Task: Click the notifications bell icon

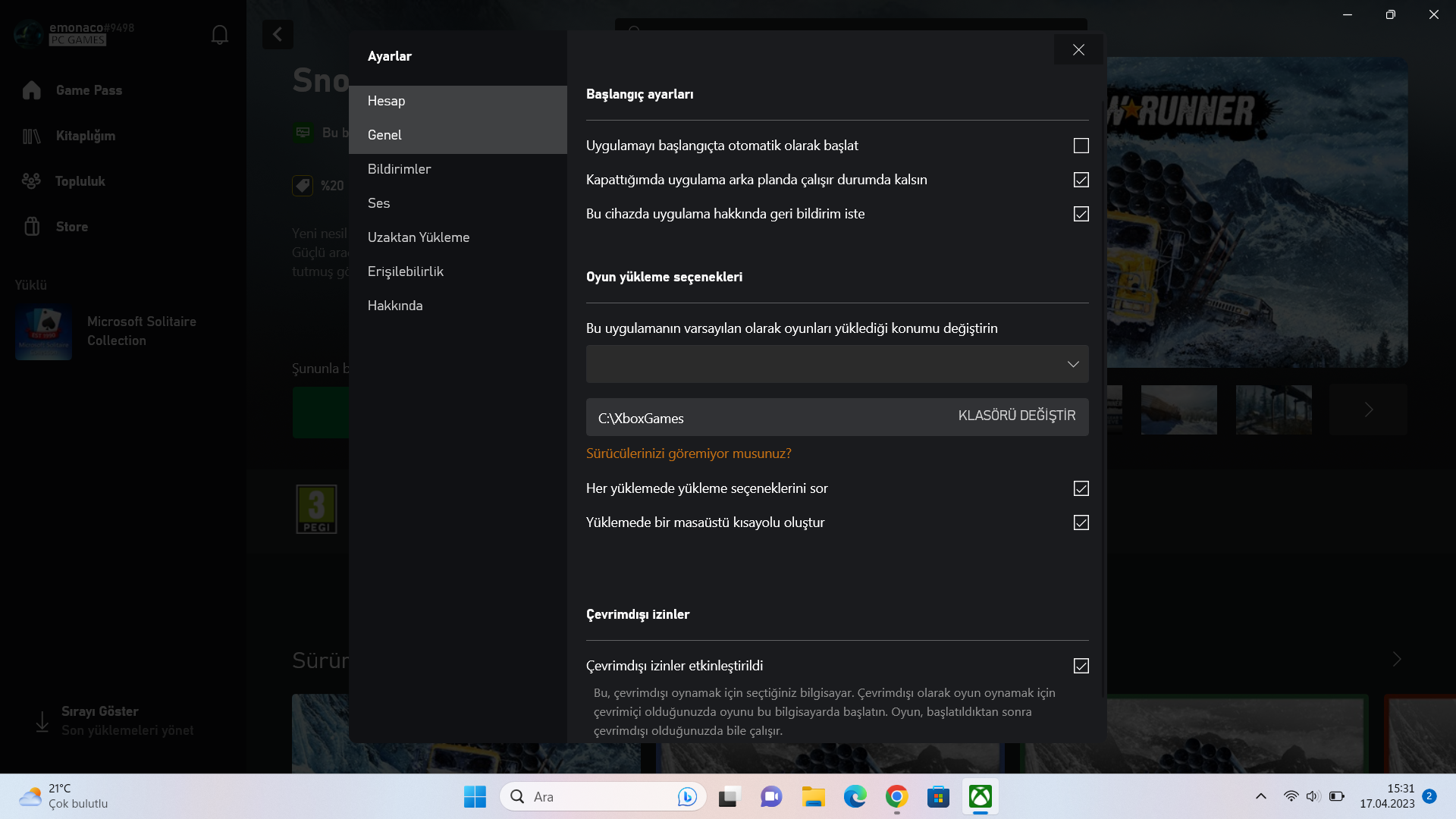Action: pyautogui.click(x=219, y=35)
